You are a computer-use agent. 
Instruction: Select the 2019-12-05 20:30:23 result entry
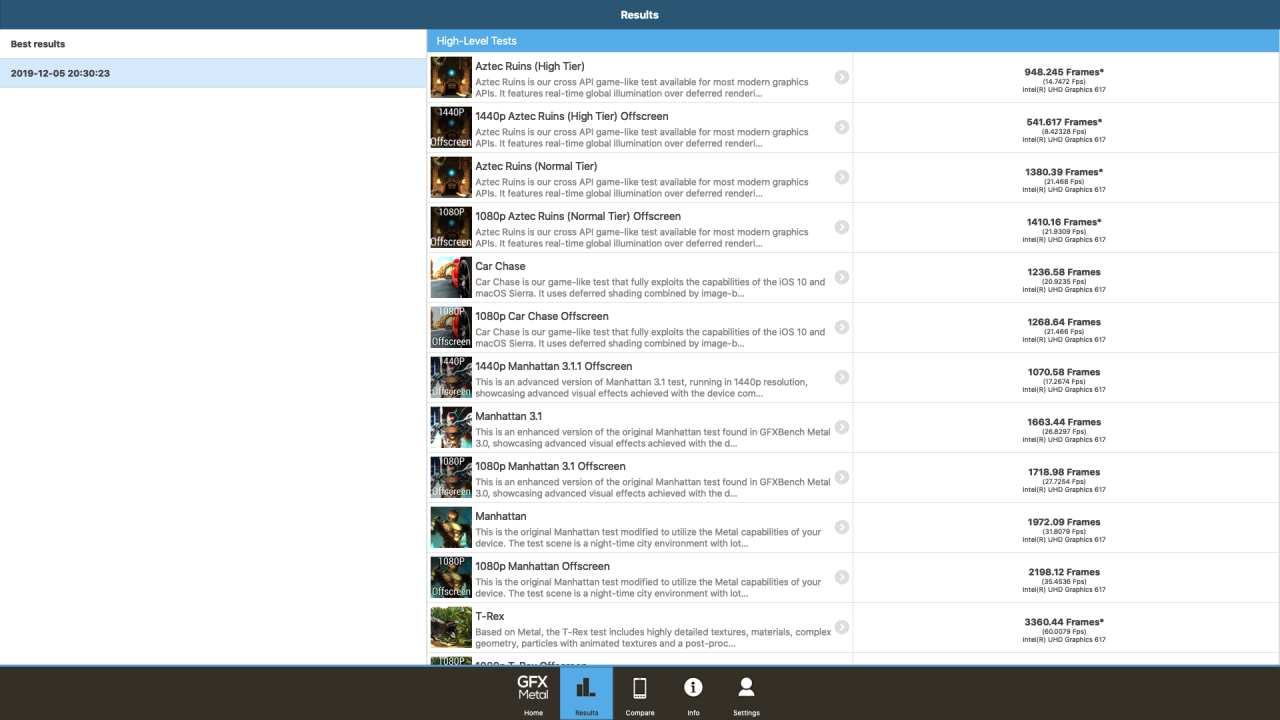click(213, 73)
